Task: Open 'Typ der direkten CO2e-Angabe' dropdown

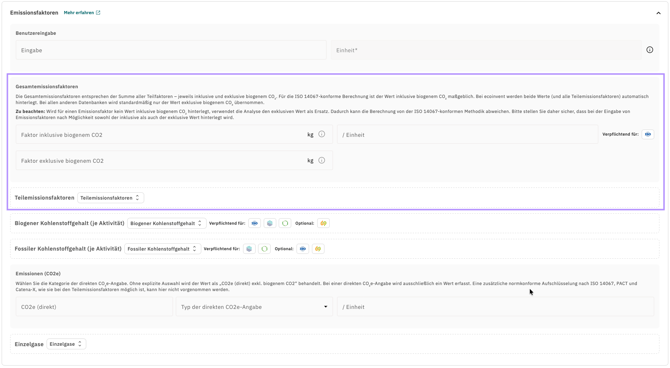Action: (254, 307)
